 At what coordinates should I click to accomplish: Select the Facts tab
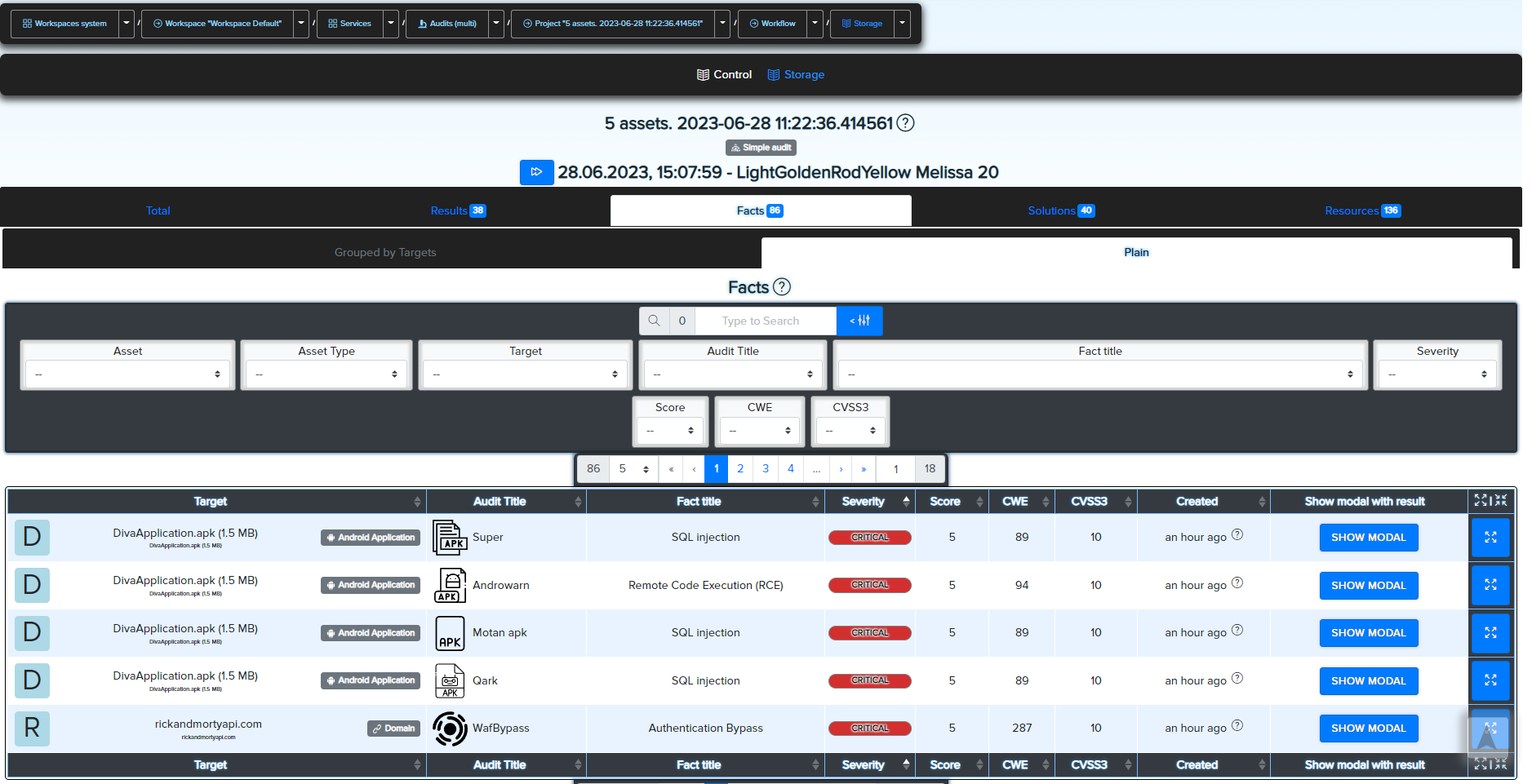[760, 210]
